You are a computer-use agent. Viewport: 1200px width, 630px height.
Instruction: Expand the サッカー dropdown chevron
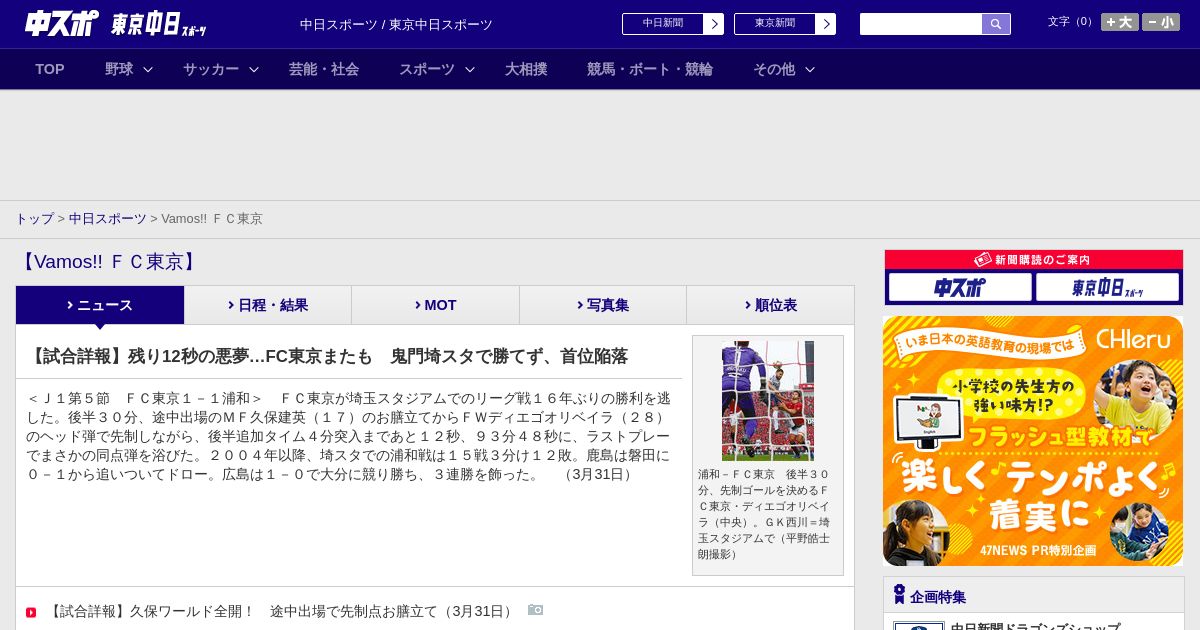[x=254, y=69]
